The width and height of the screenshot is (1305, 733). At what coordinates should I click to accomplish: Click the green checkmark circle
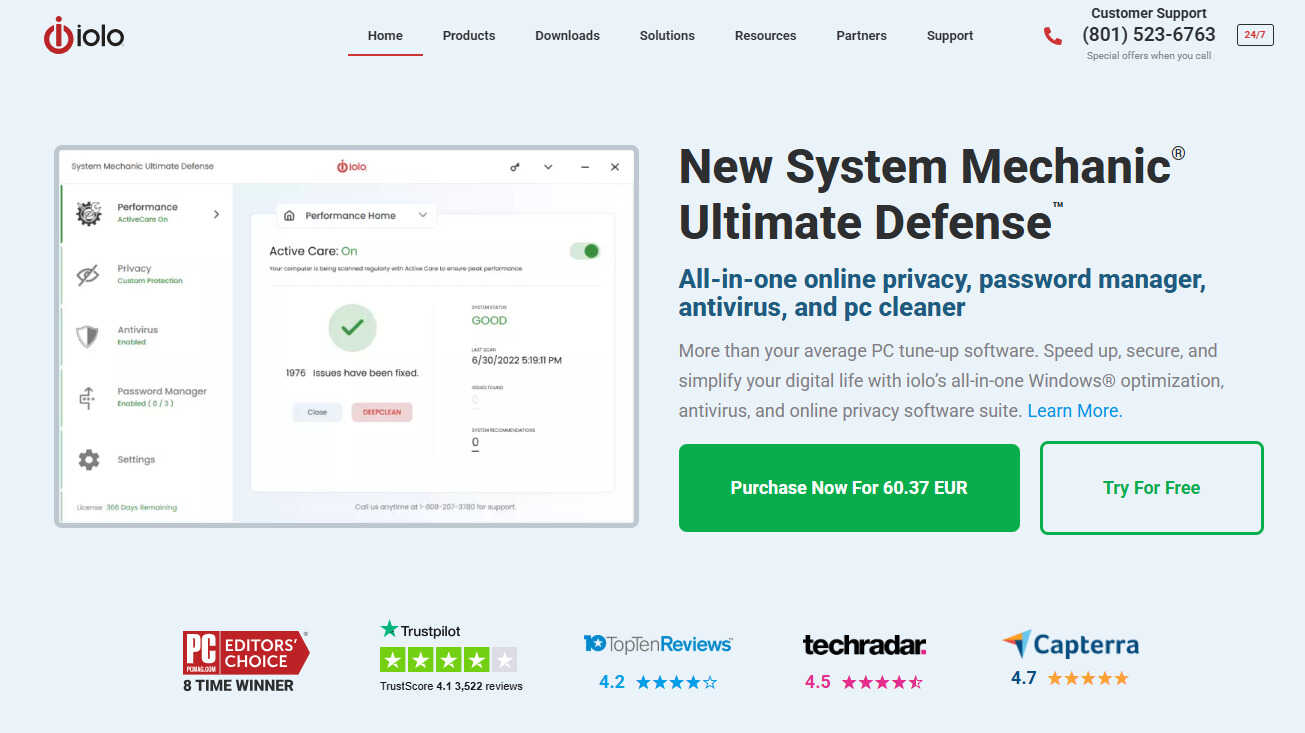click(352, 327)
